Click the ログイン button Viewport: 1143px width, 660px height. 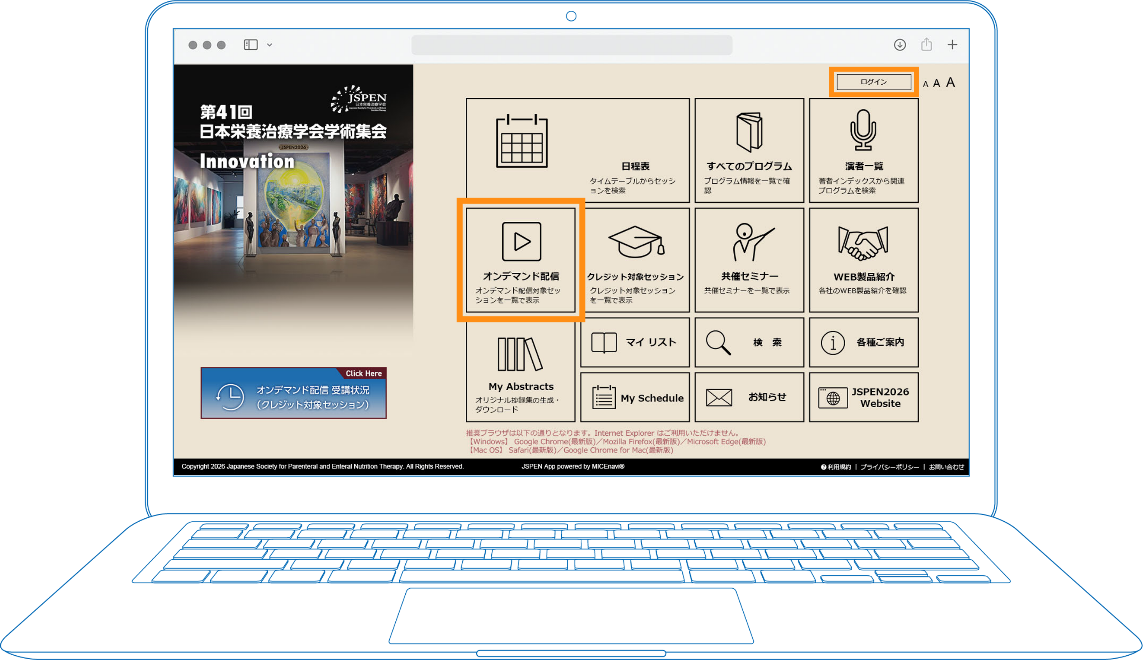tap(873, 82)
